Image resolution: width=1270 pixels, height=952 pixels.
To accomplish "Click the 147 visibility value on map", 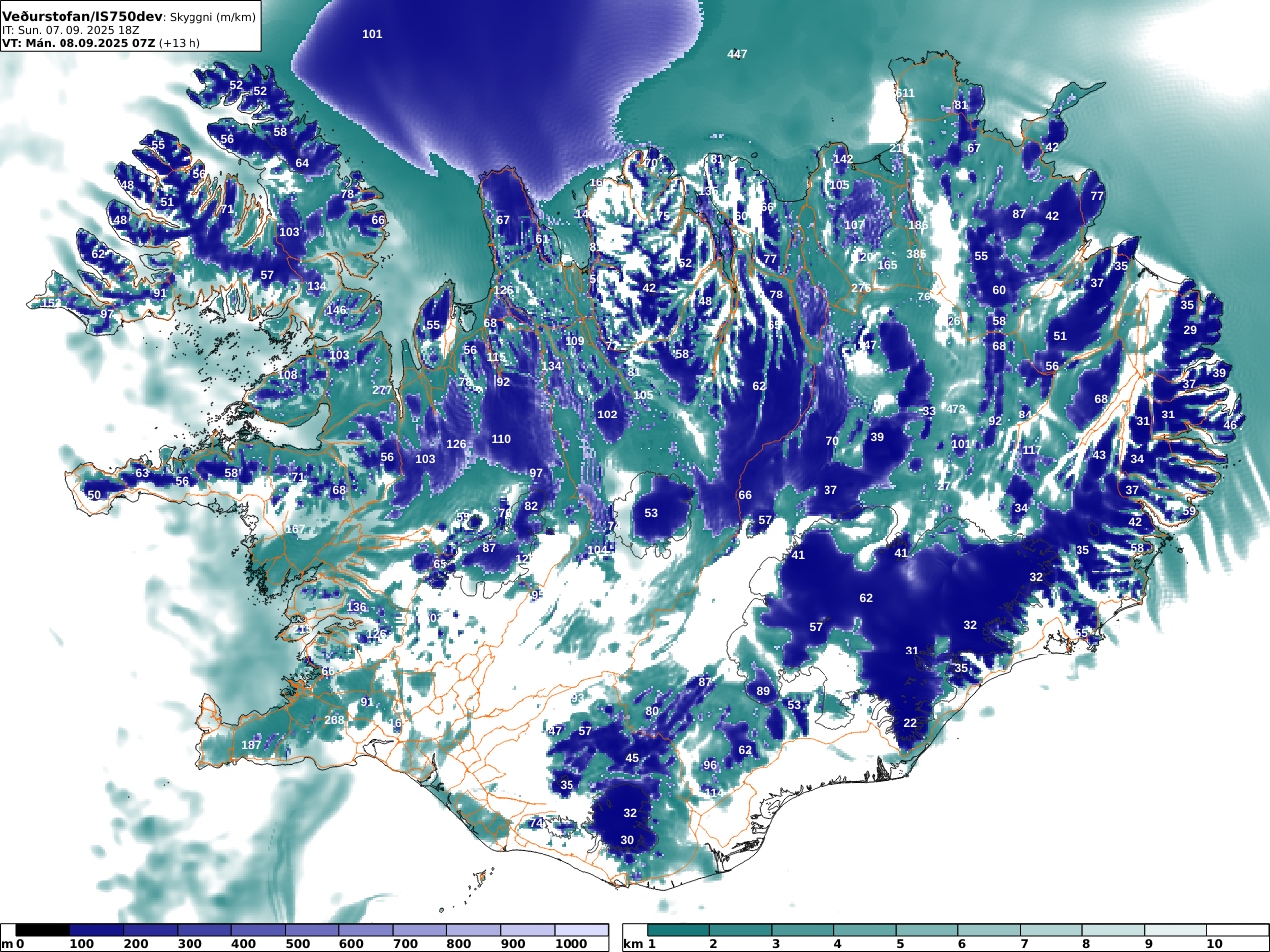I will click(x=867, y=345).
